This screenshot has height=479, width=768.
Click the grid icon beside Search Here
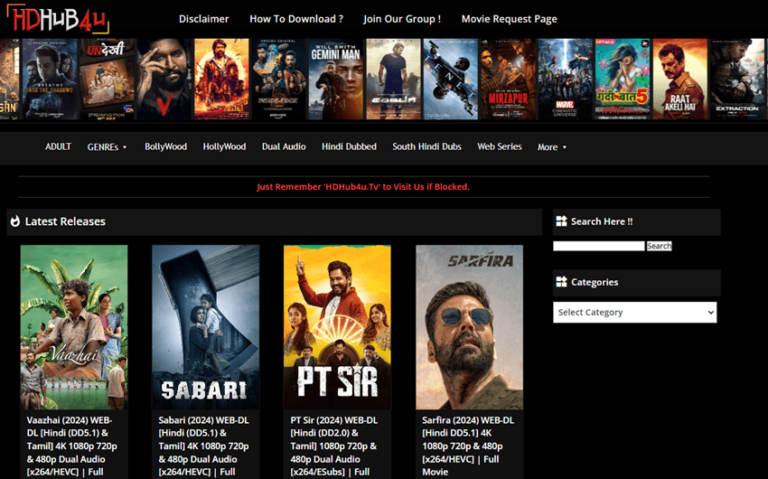(x=561, y=221)
